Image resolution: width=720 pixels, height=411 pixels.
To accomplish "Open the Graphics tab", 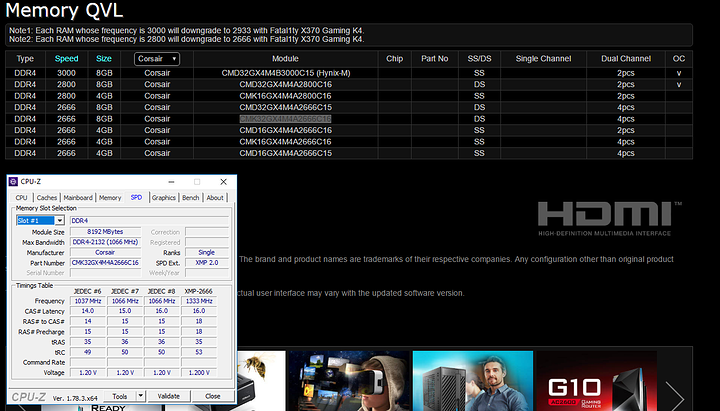I will tap(163, 198).
